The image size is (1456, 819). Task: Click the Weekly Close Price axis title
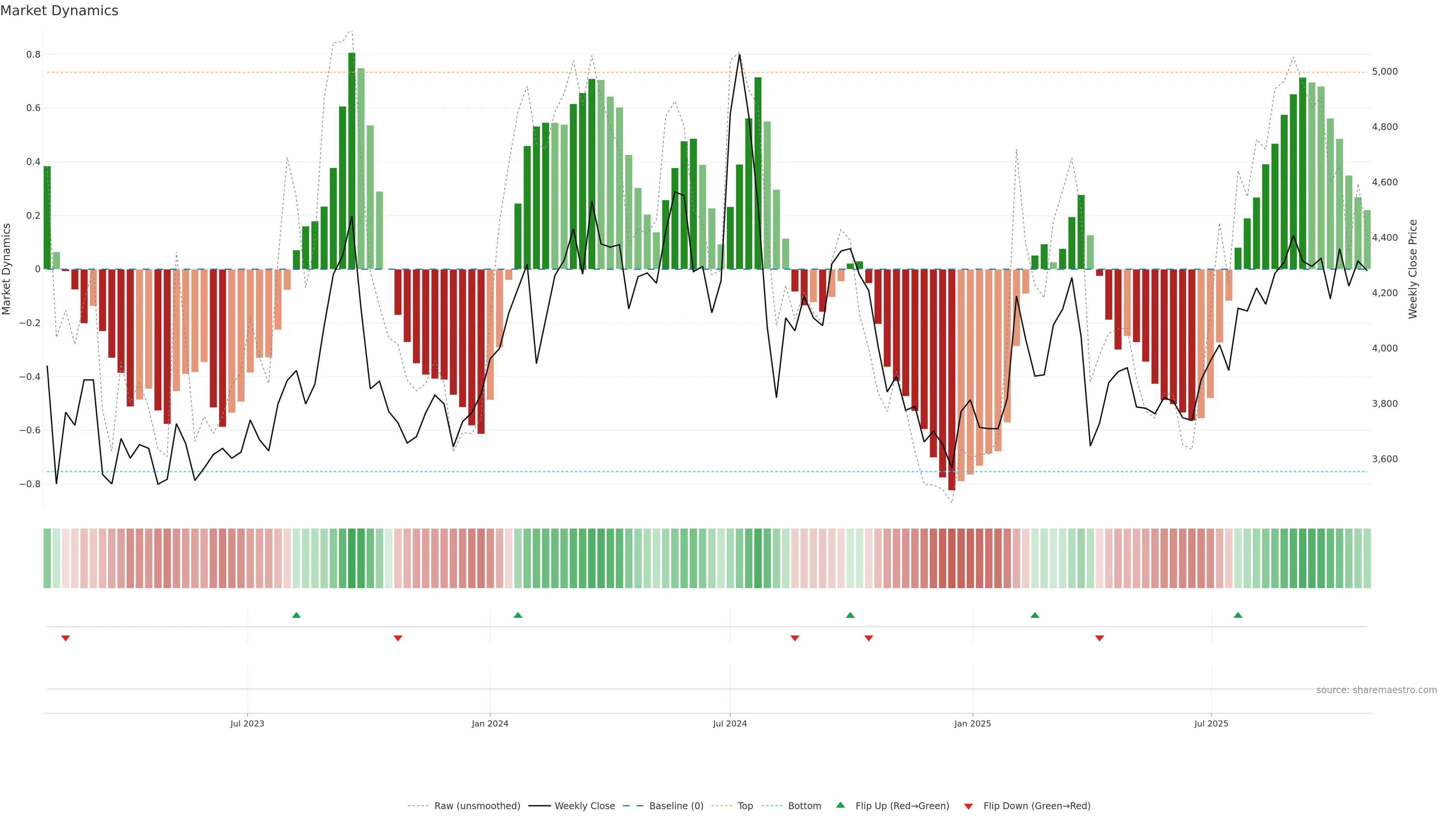[1412, 269]
